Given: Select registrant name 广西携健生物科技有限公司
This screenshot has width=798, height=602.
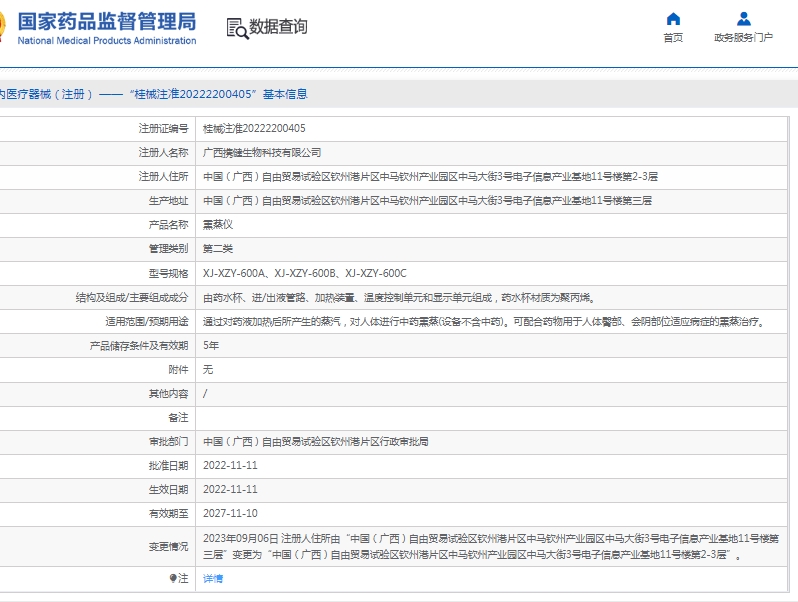Looking at the screenshot, I should click(262, 153).
